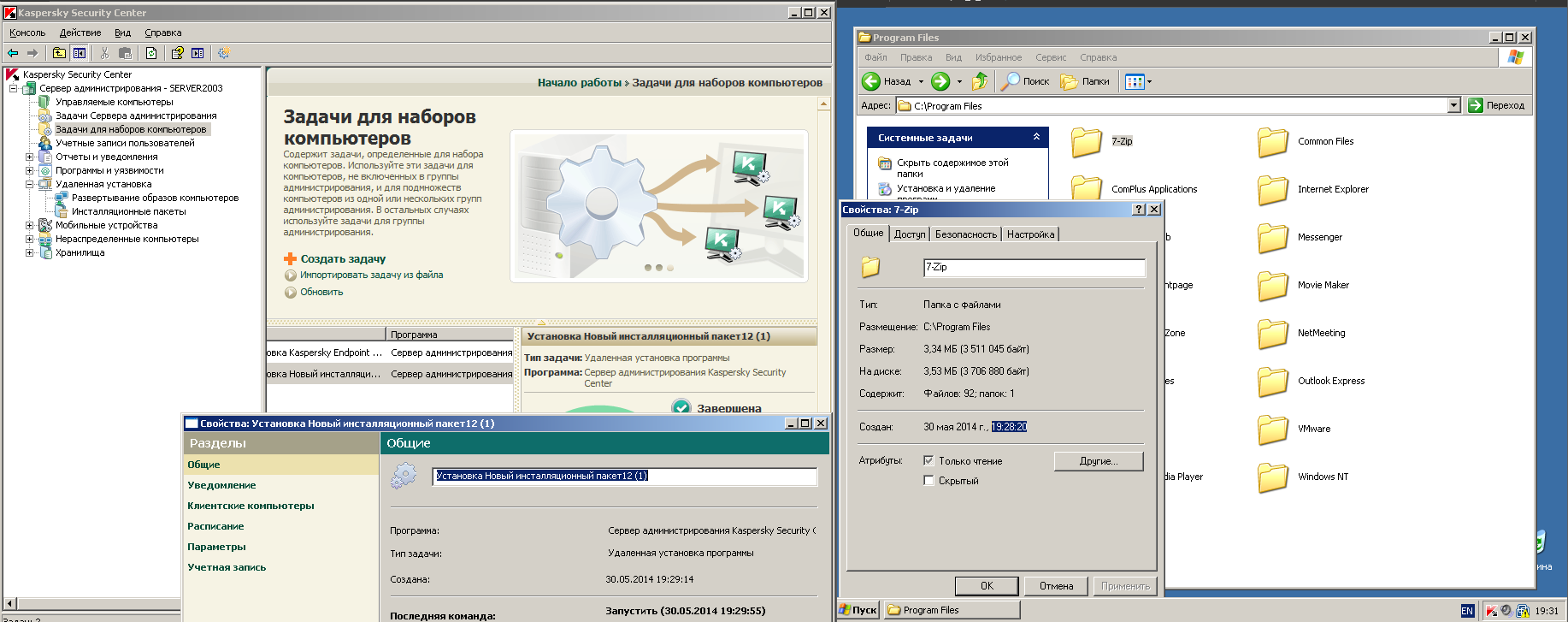Image resolution: width=1568 pixels, height=622 pixels.
Task: Click the 7-Zip folder name field
Action: pyautogui.click(x=1035, y=268)
